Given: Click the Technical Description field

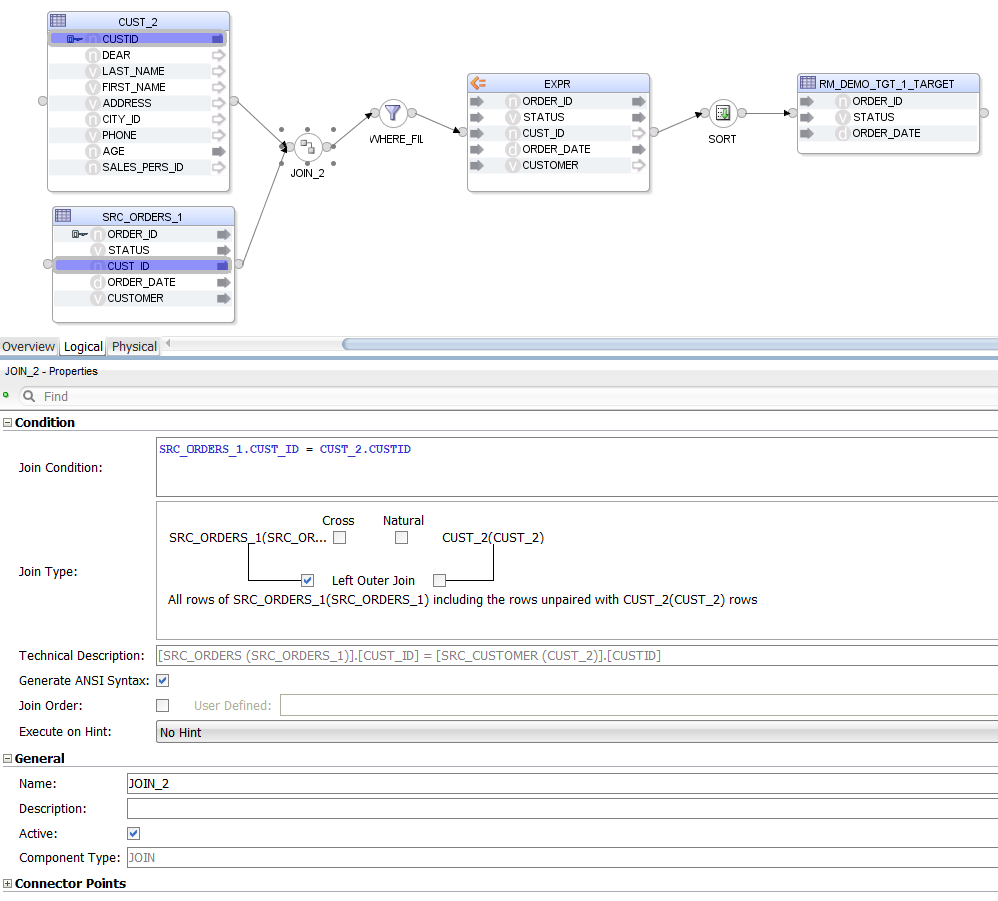Looking at the screenshot, I should pyautogui.click(x=577, y=655).
